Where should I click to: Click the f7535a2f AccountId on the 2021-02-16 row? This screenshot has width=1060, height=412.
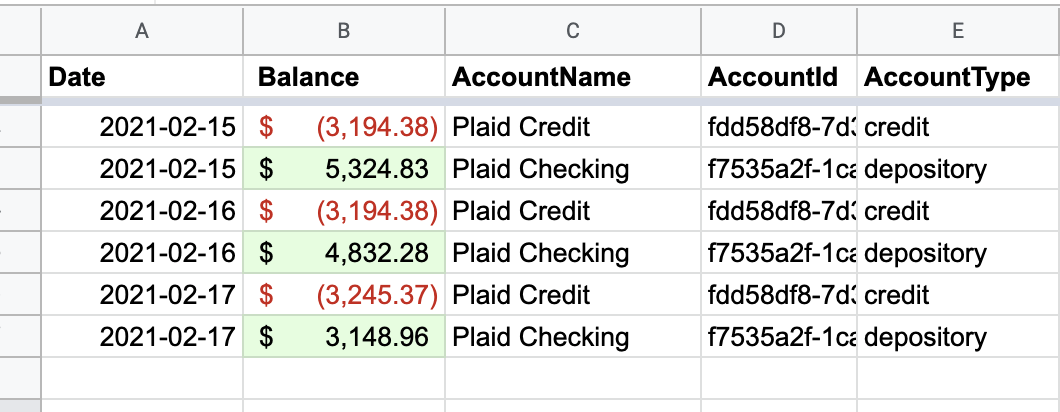click(x=779, y=252)
